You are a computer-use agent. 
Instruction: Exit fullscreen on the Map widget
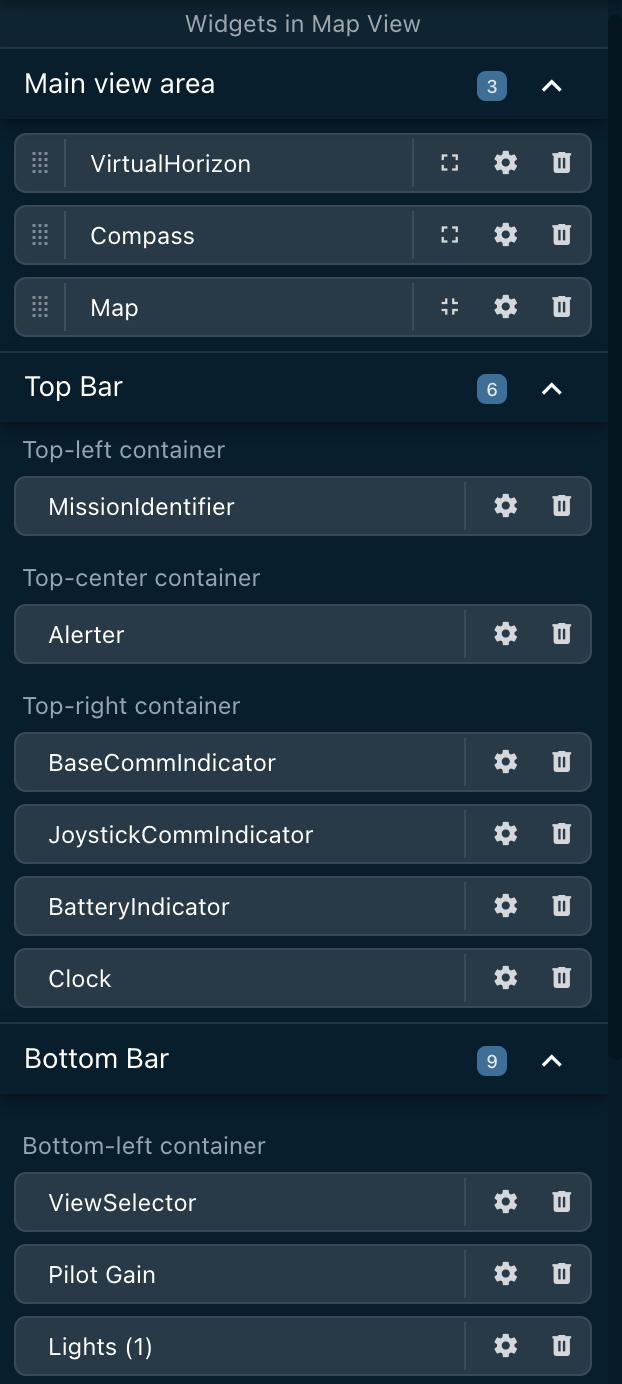point(448,307)
